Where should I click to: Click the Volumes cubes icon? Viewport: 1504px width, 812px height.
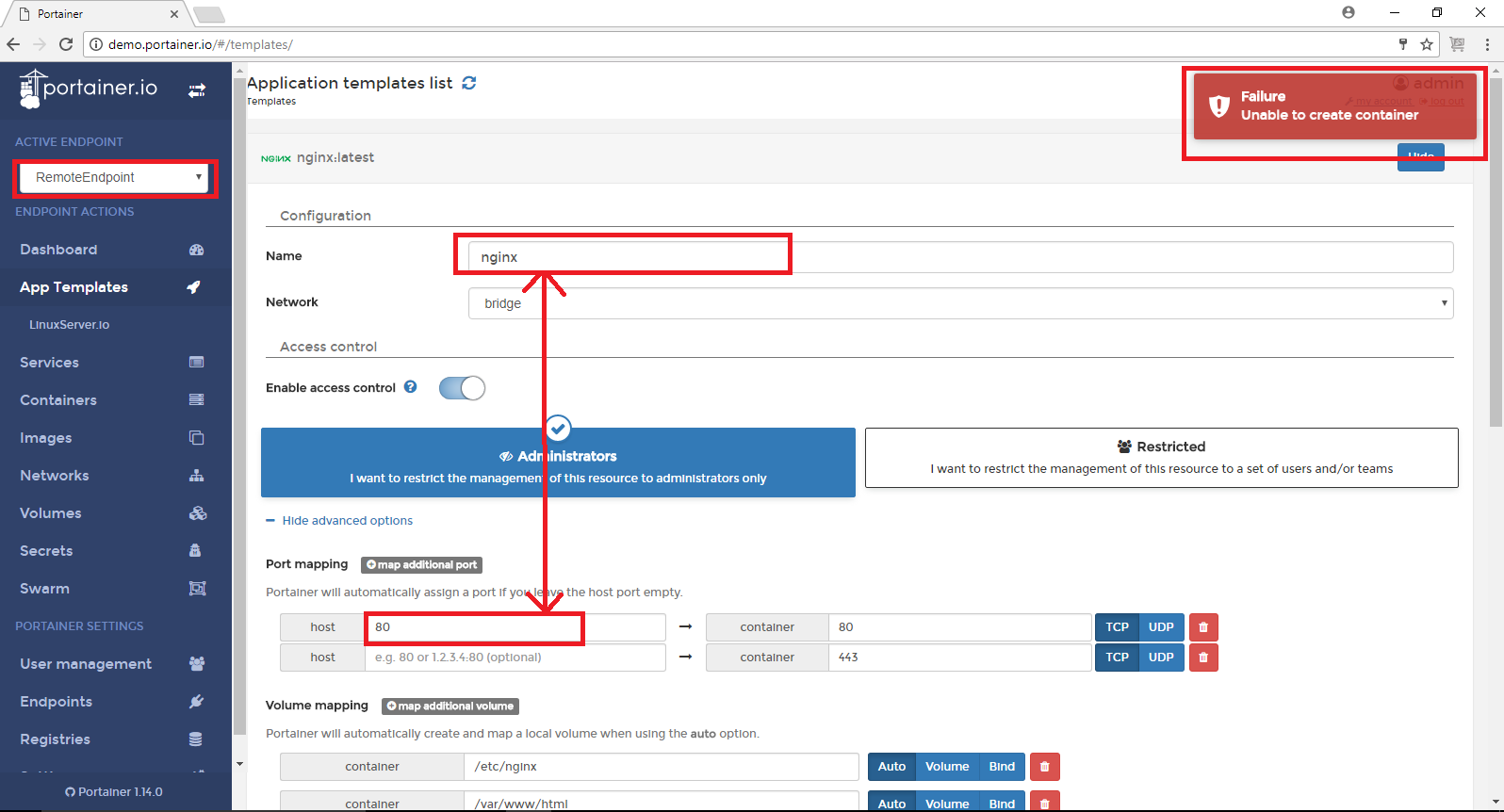click(x=197, y=513)
